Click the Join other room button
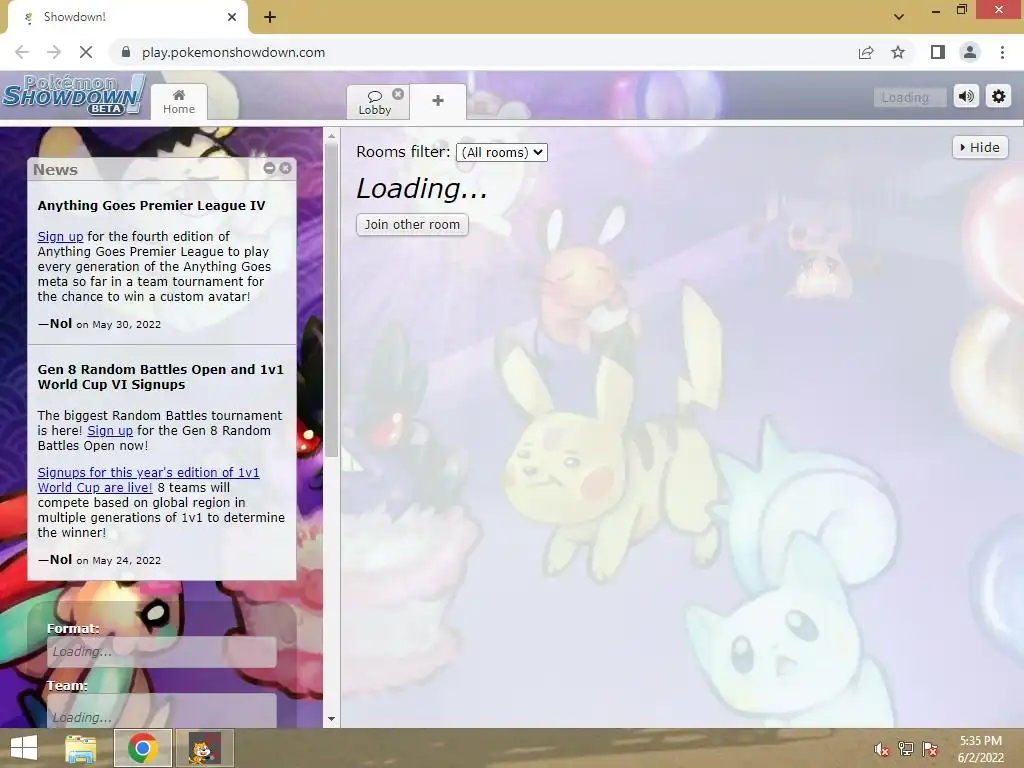Screen dimensions: 1024x768 412,225
